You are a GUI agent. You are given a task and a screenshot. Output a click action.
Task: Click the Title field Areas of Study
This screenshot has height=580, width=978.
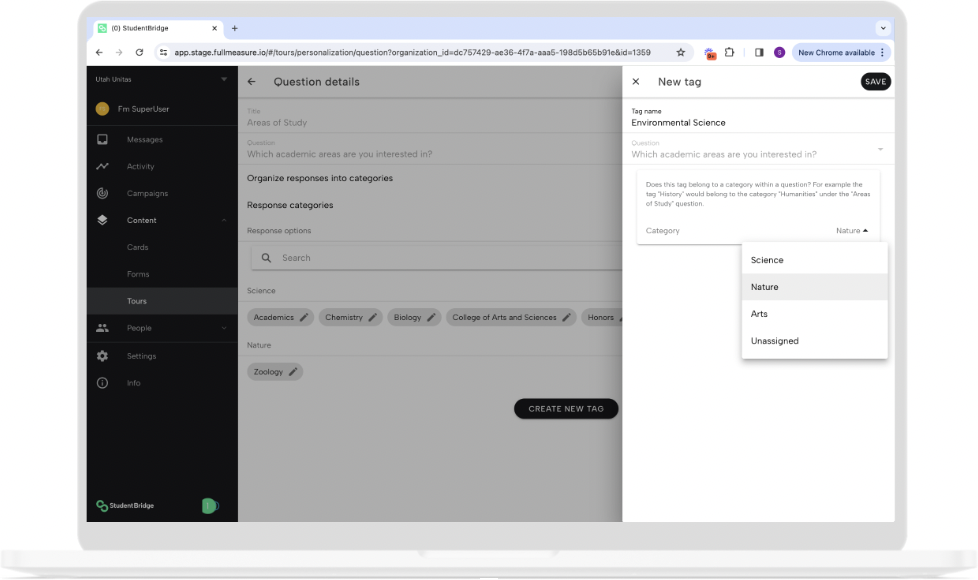click(x=430, y=118)
